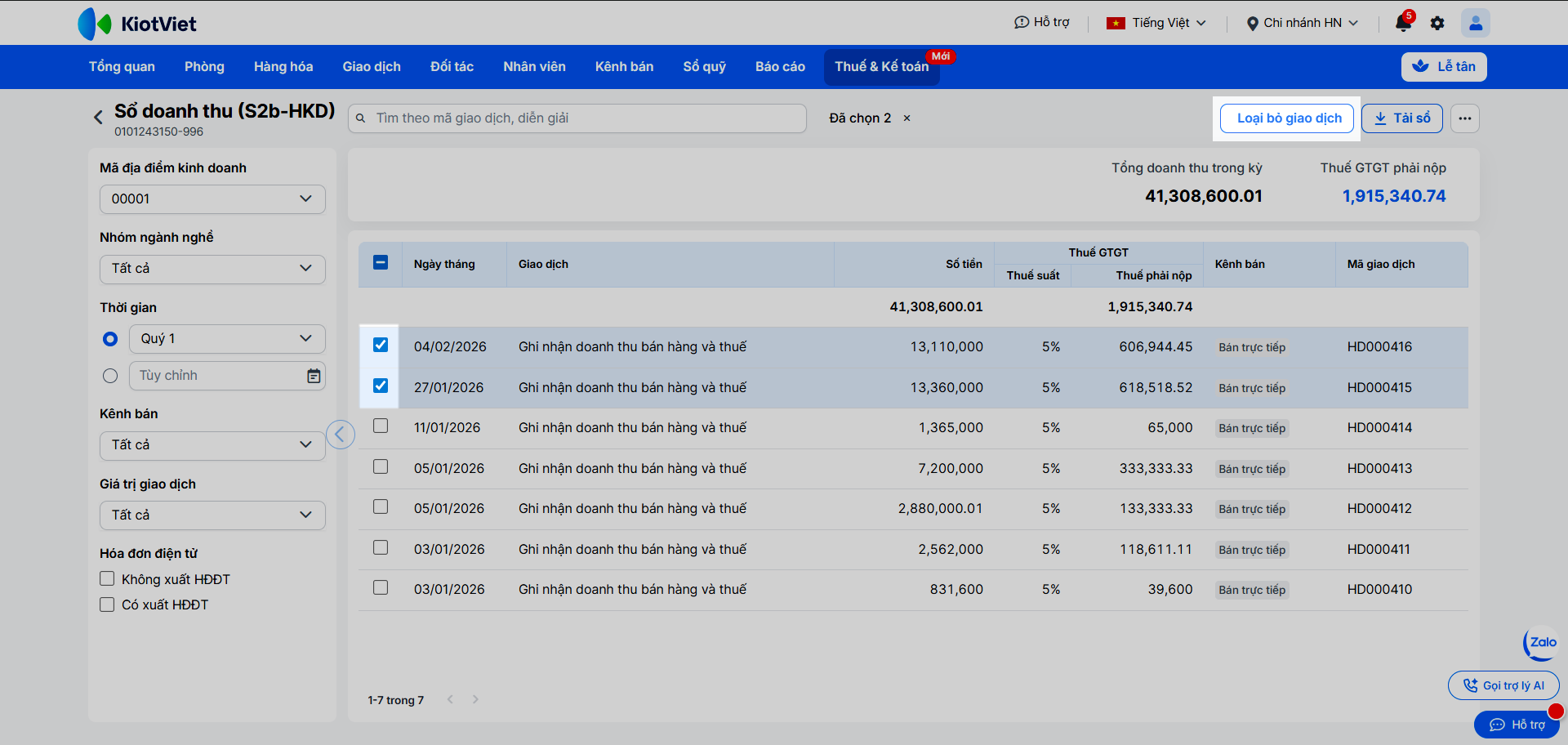The image size is (1568, 745).
Task: Uncheck the transaction HD000416 row
Action: [381, 346]
